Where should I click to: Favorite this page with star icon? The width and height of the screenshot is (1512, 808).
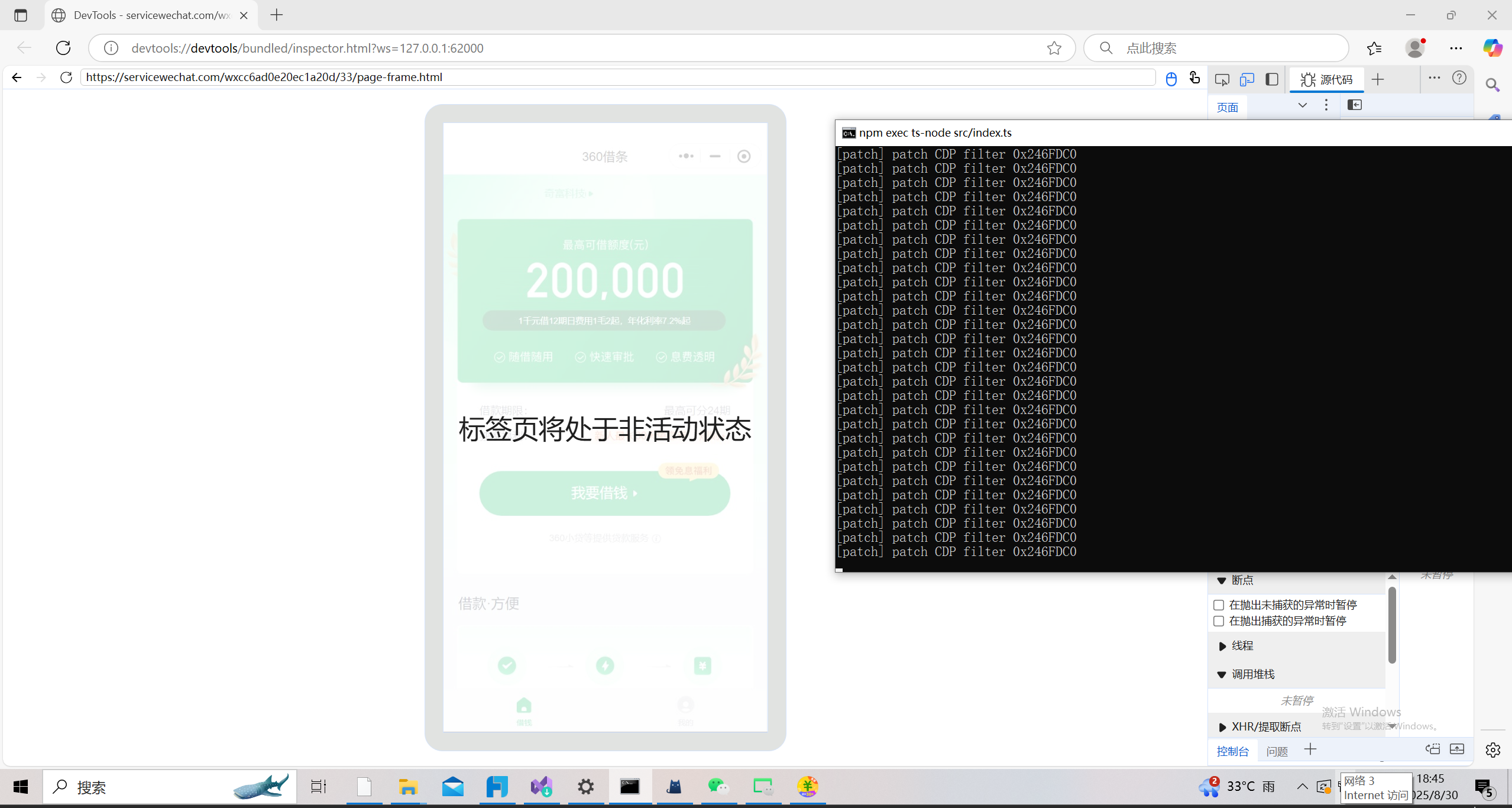(1054, 49)
